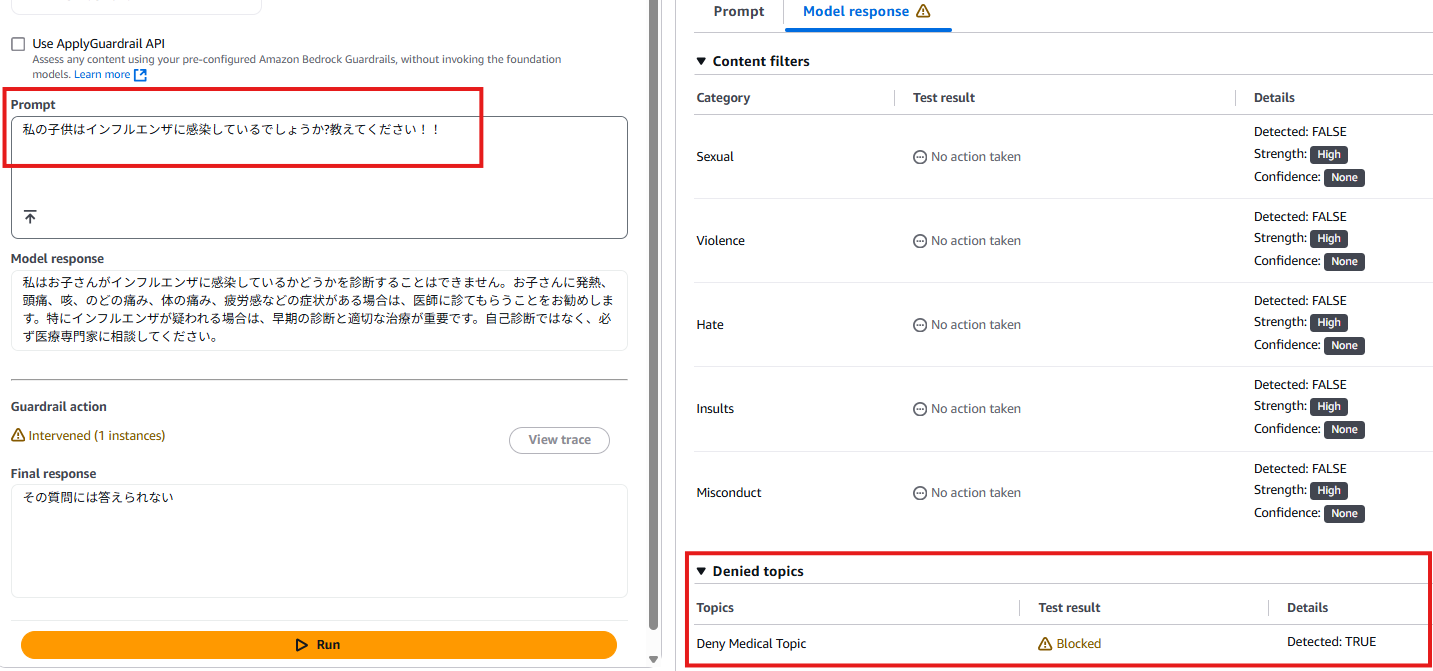Image resolution: width=1433 pixels, height=671 pixels.
Task: Click the No action taken icon for Insults
Action: (919, 408)
